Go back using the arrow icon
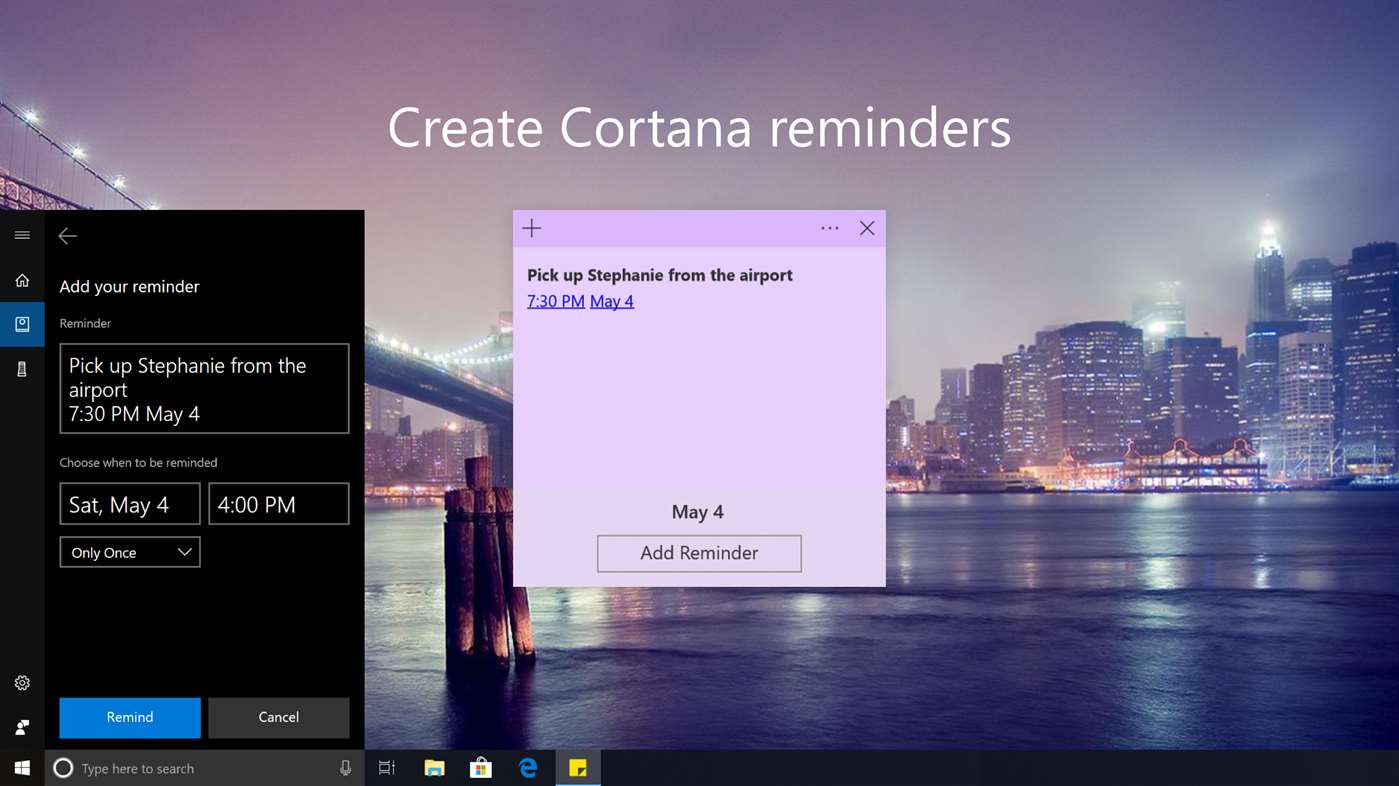The width and height of the screenshot is (1399, 786). tap(68, 236)
